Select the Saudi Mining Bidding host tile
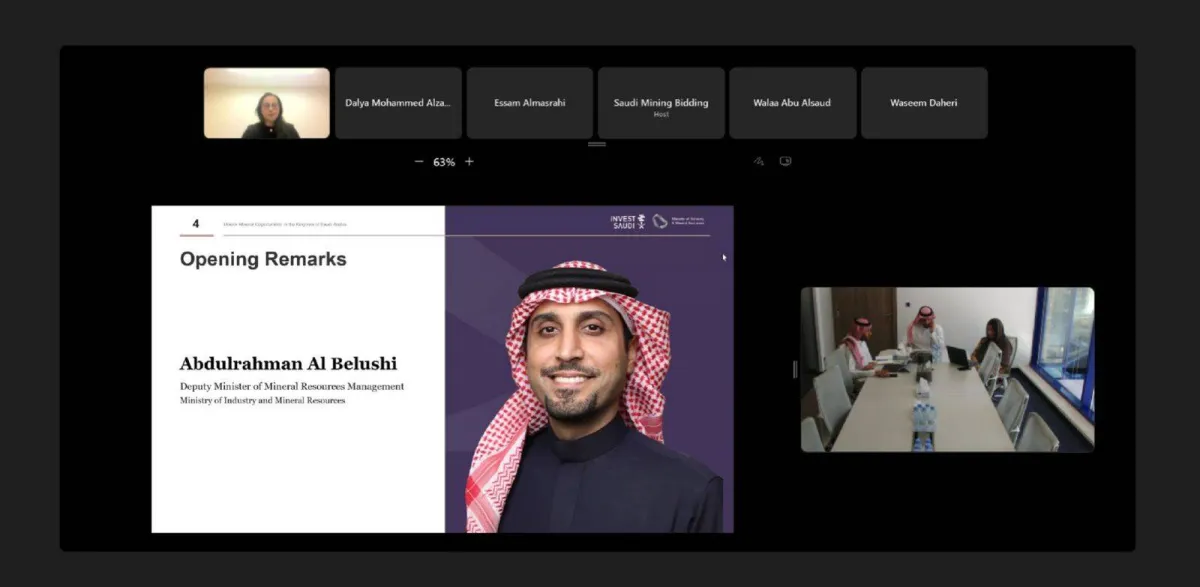Screen dimensions: 1200x587 click(661, 103)
